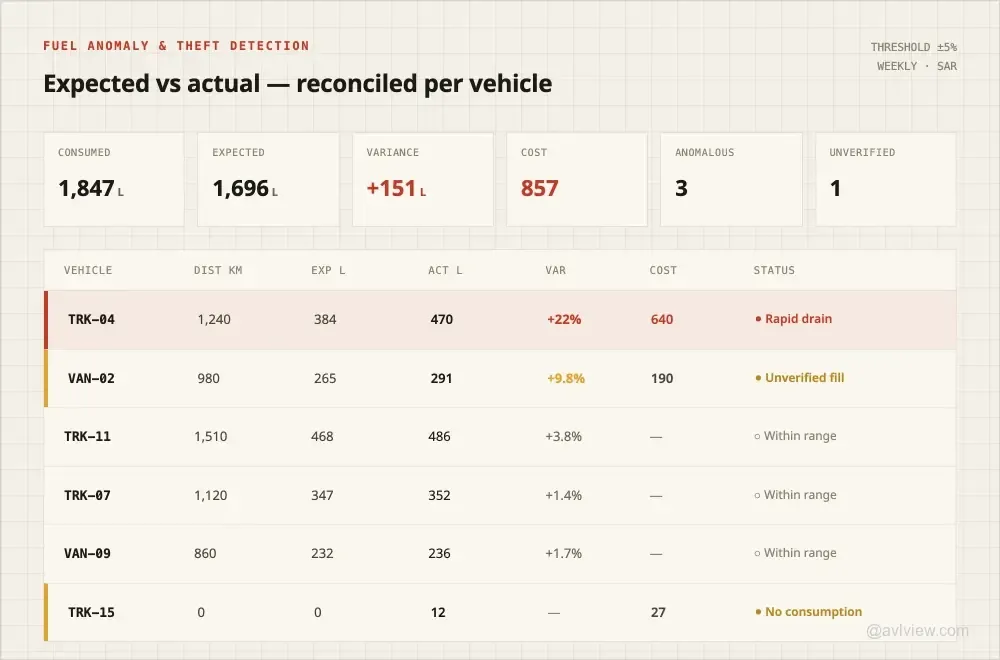Sort by the VAR column header
The width and height of the screenshot is (1000, 660).
[x=555, y=270]
